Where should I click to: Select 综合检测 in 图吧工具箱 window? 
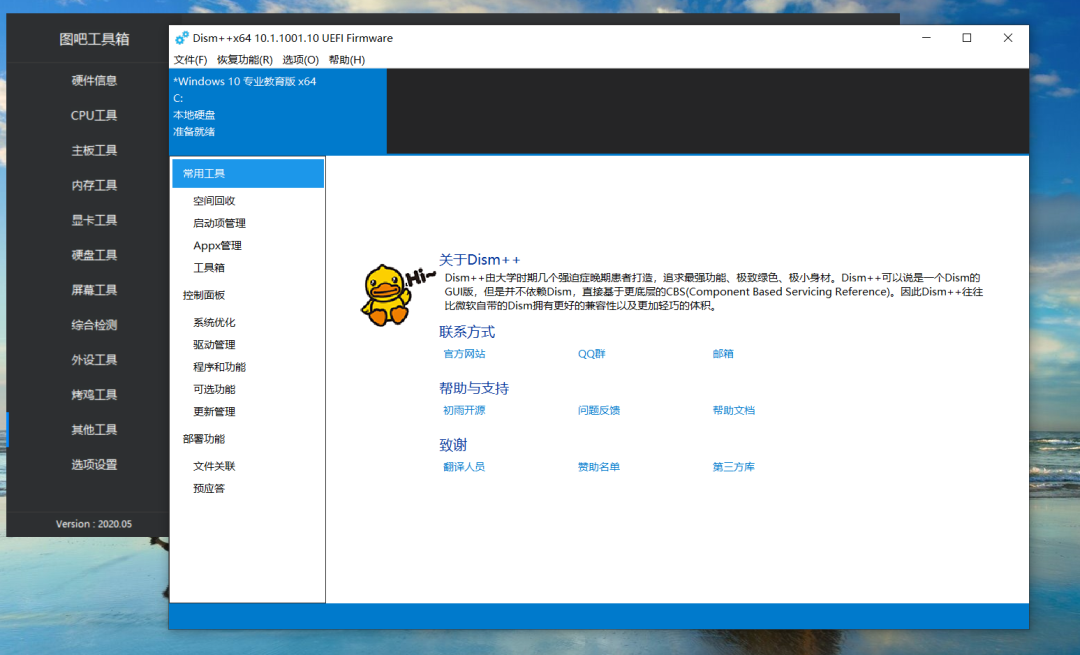pos(94,325)
